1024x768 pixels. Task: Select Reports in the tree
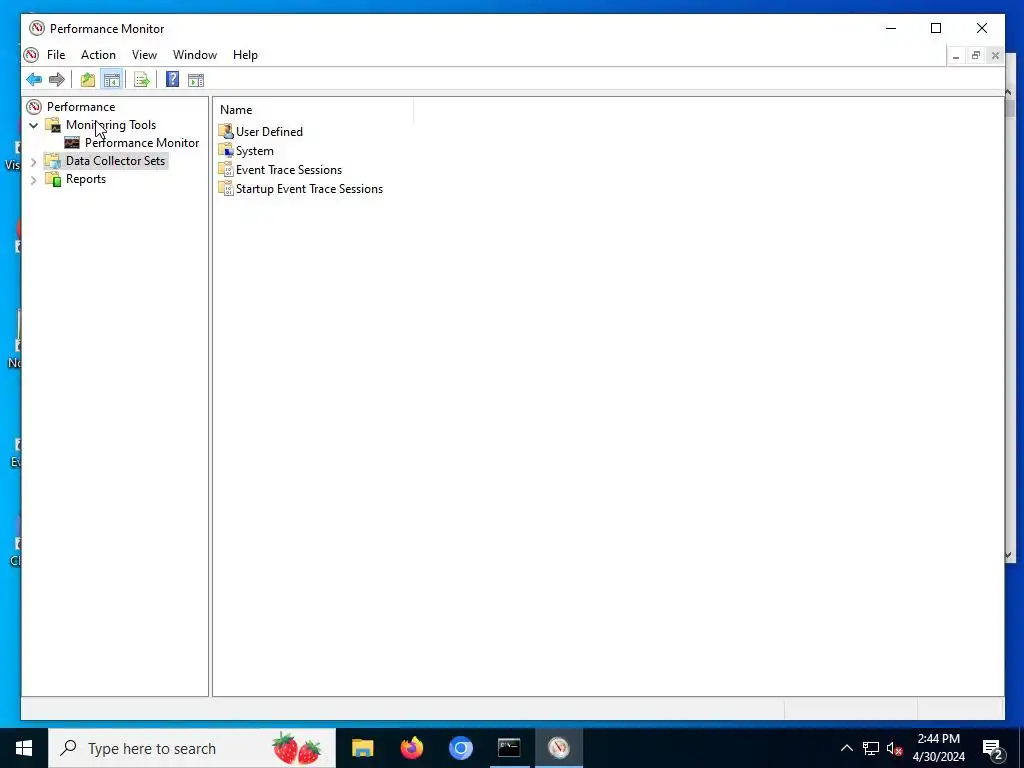point(86,179)
